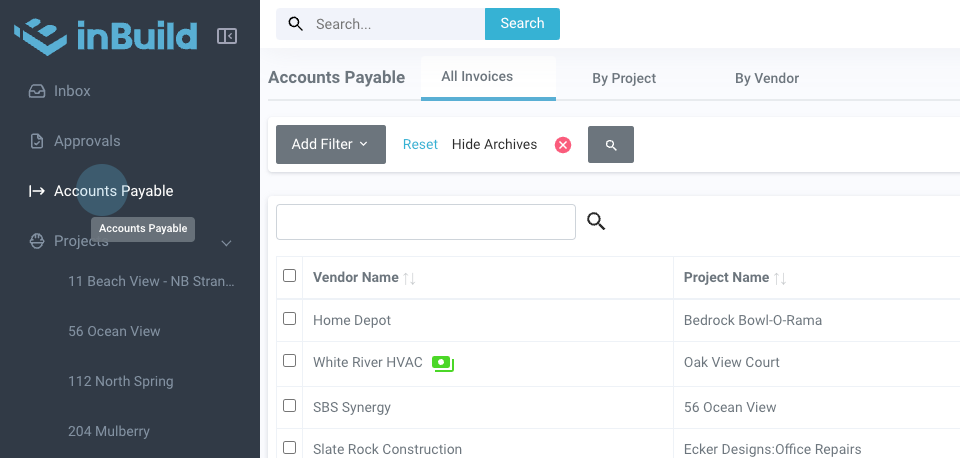Sort by Project Name column arrows
The width and height of the screenshot is (960, 458).
pyautogui.click(x=780, y=278)
